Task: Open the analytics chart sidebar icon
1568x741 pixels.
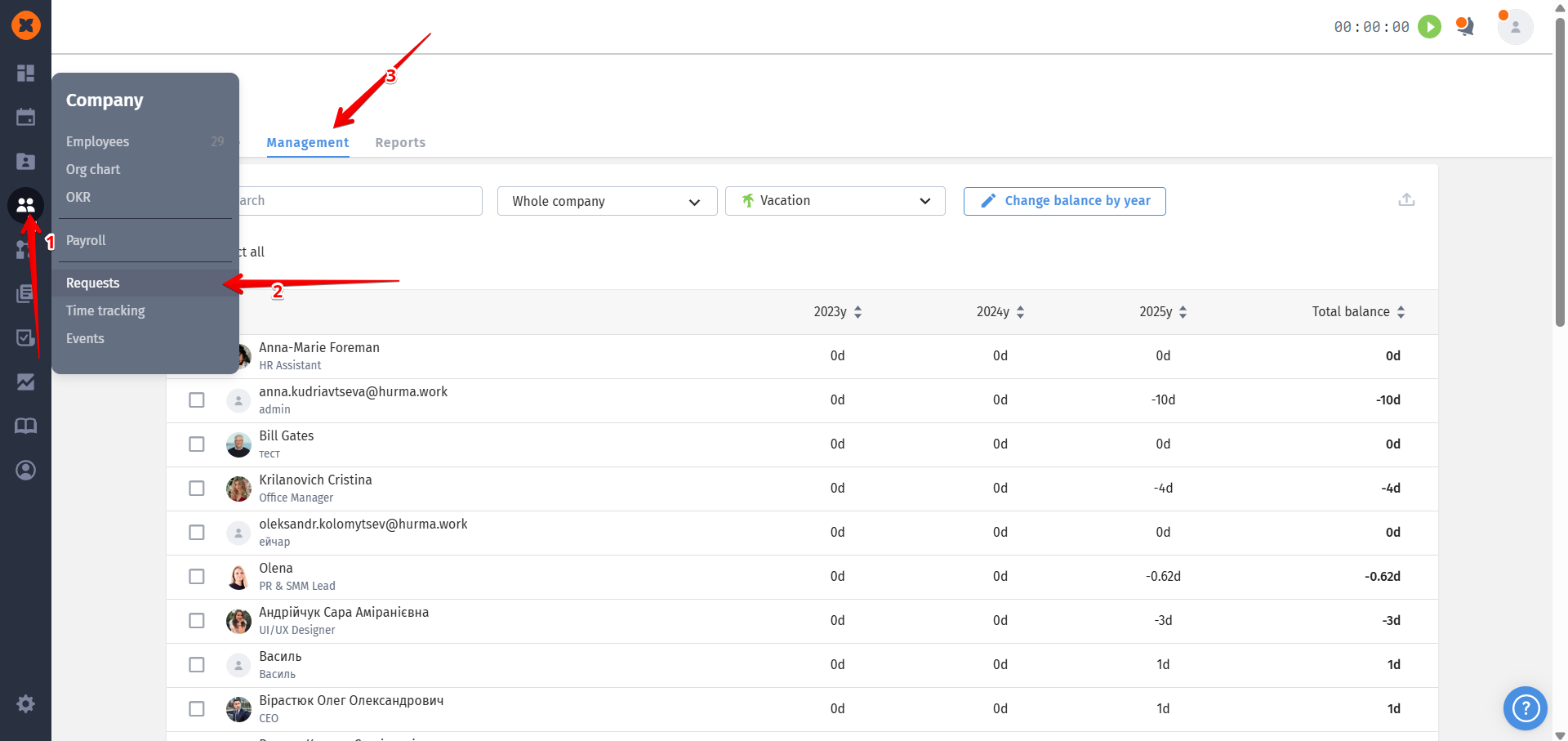Action: pos(26,382)
